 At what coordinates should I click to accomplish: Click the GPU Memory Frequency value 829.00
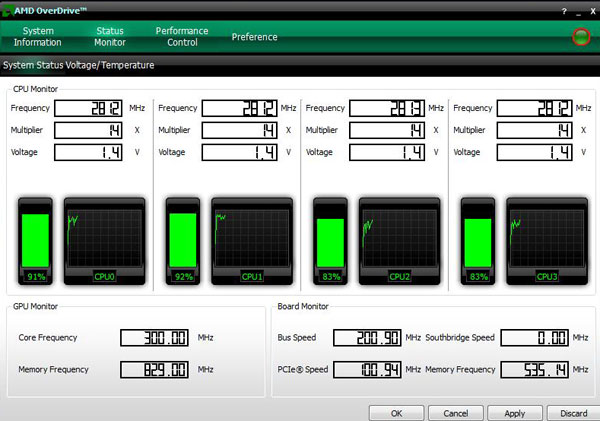(154, 370)
